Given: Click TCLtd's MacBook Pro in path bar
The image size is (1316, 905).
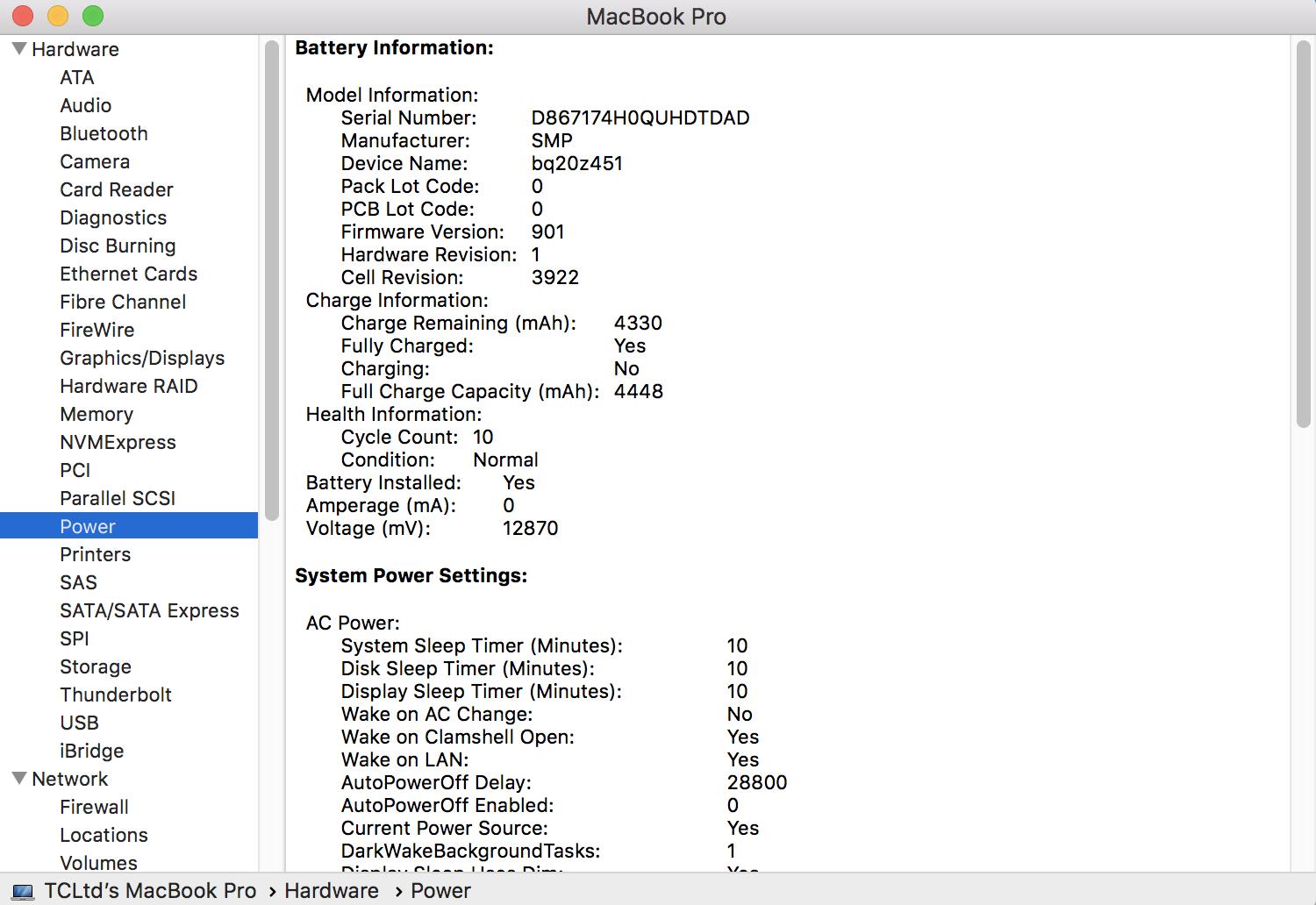Looking at the screenshot, I should [150, 891].
